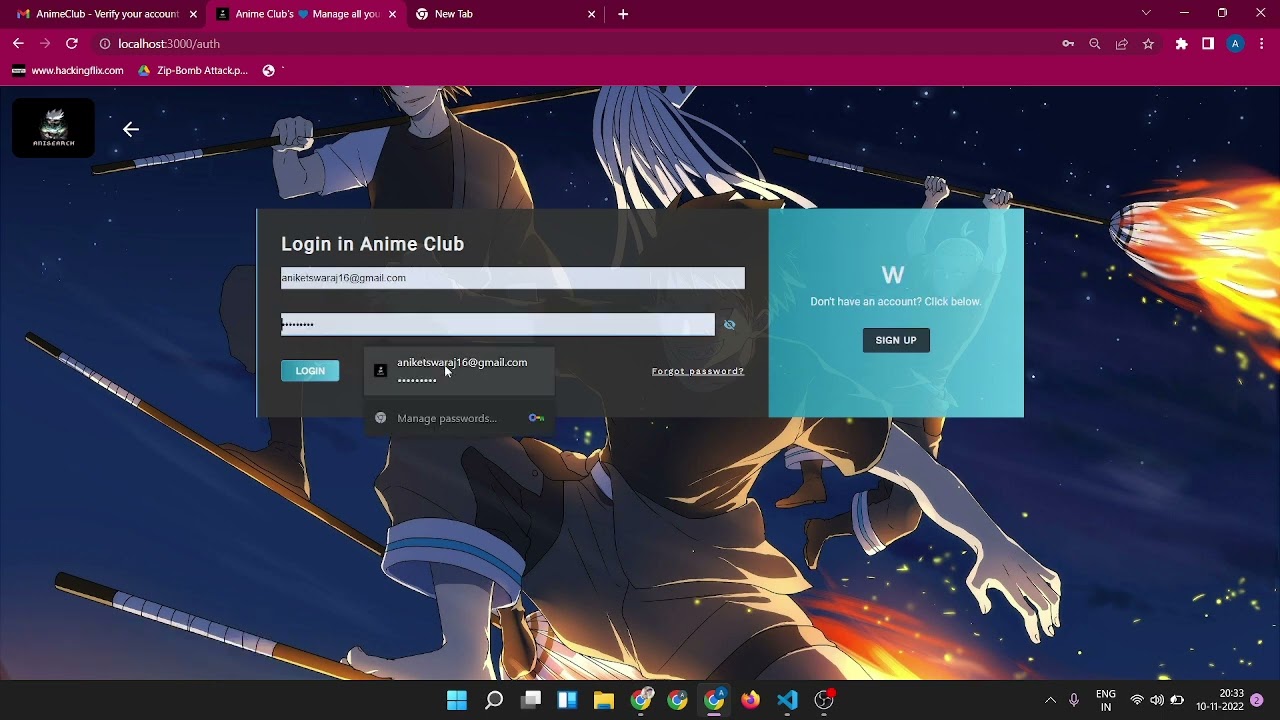Viewport: 1280px width, 720px height.
Task: Click the microphone icon in system tray
Action: point(1074,700)
